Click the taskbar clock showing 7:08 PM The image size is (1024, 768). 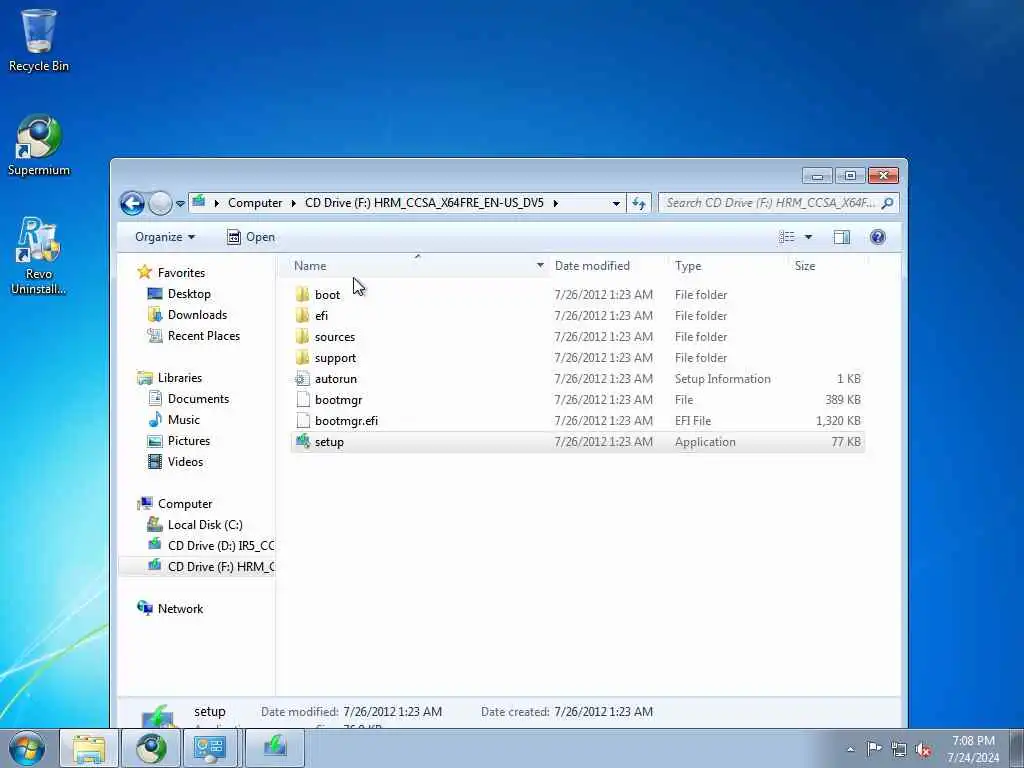pos(973,749)
